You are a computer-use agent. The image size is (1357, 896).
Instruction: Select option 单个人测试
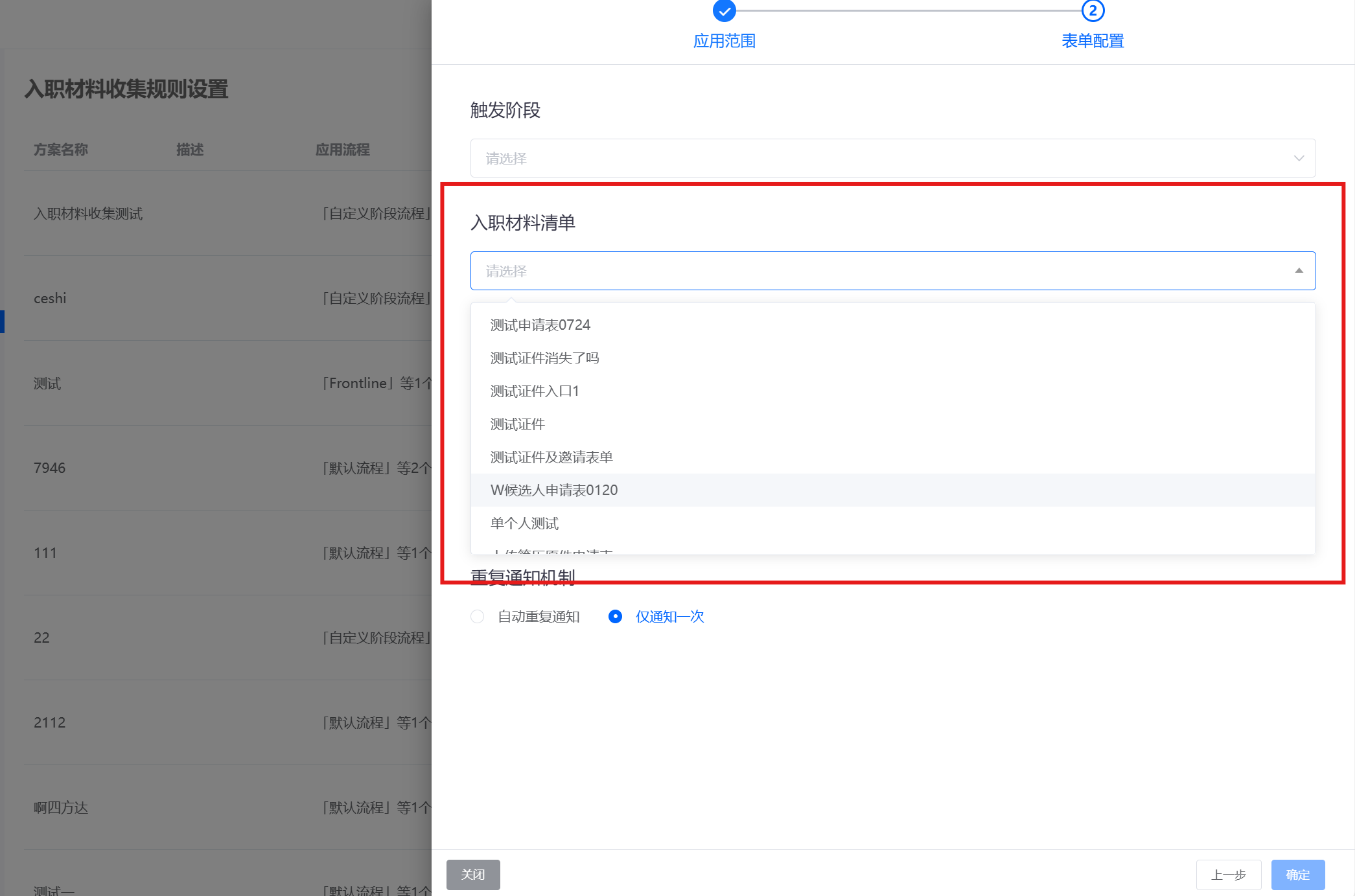pos(893,523)
